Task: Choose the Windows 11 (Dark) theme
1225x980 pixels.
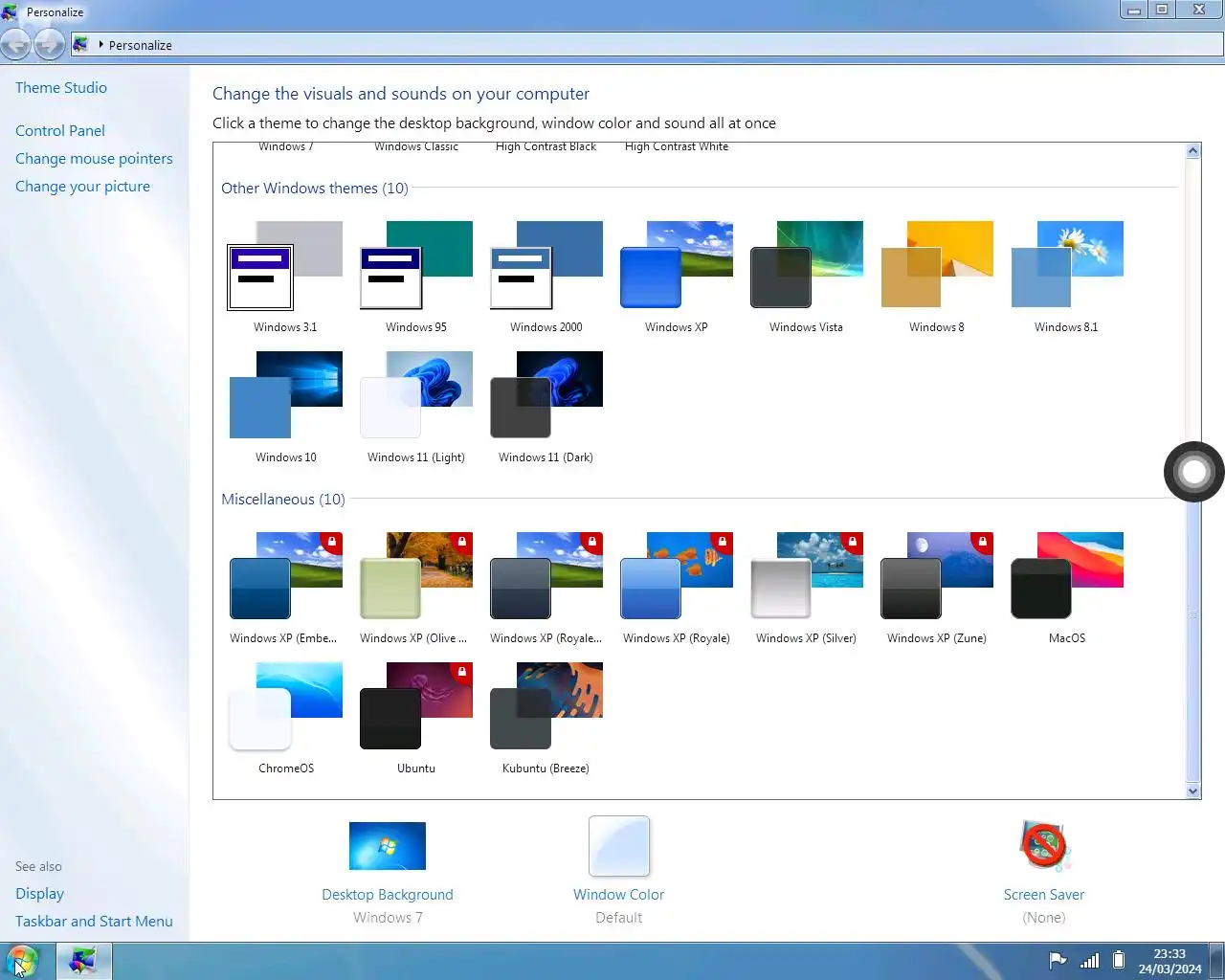Action: pos(546,407)
